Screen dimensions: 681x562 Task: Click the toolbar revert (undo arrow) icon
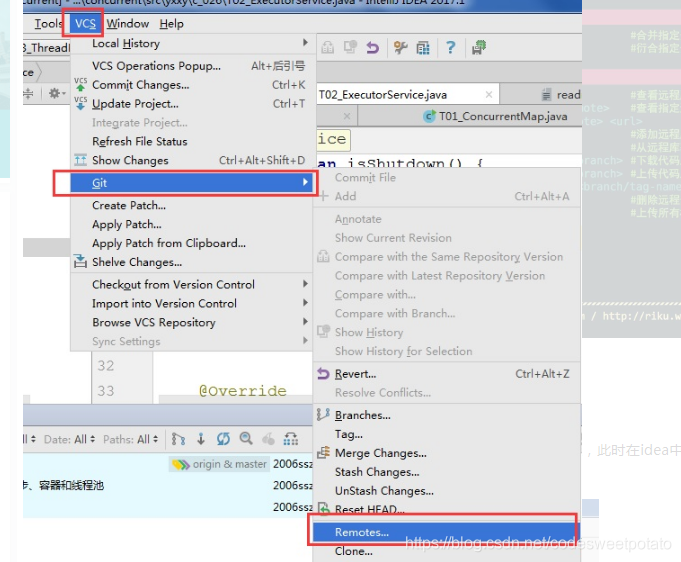click(372, 47)
